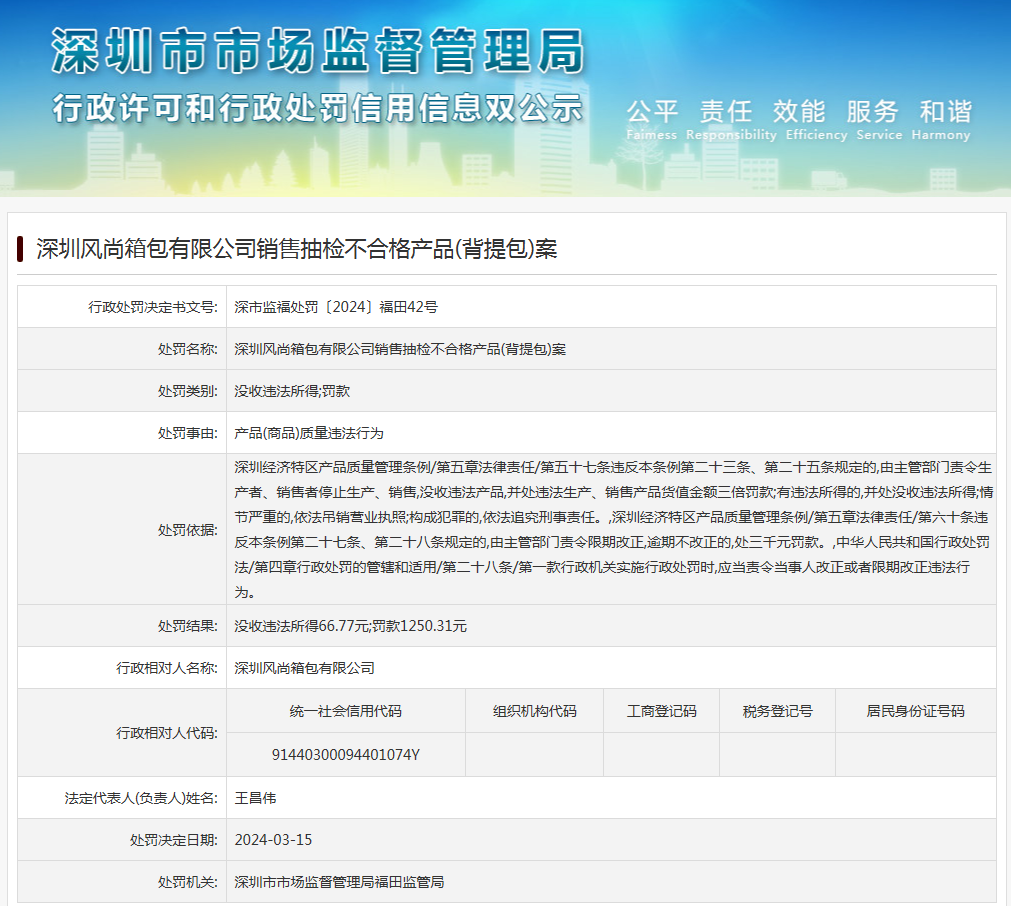
Task: Click the 组织机构代码 column header
Action: point(535,711)
